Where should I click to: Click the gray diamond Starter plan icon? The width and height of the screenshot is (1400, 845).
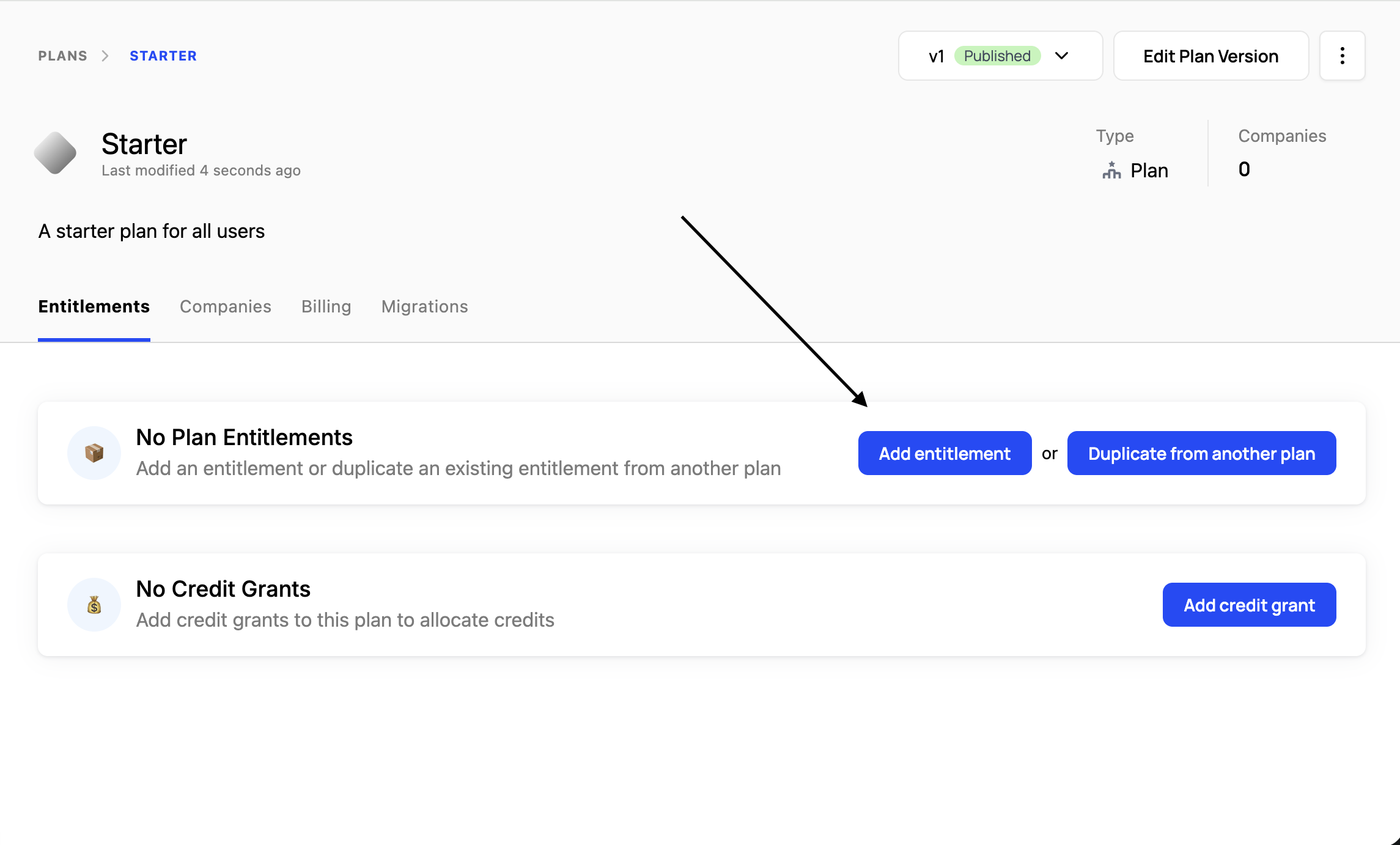click(55, 153)
